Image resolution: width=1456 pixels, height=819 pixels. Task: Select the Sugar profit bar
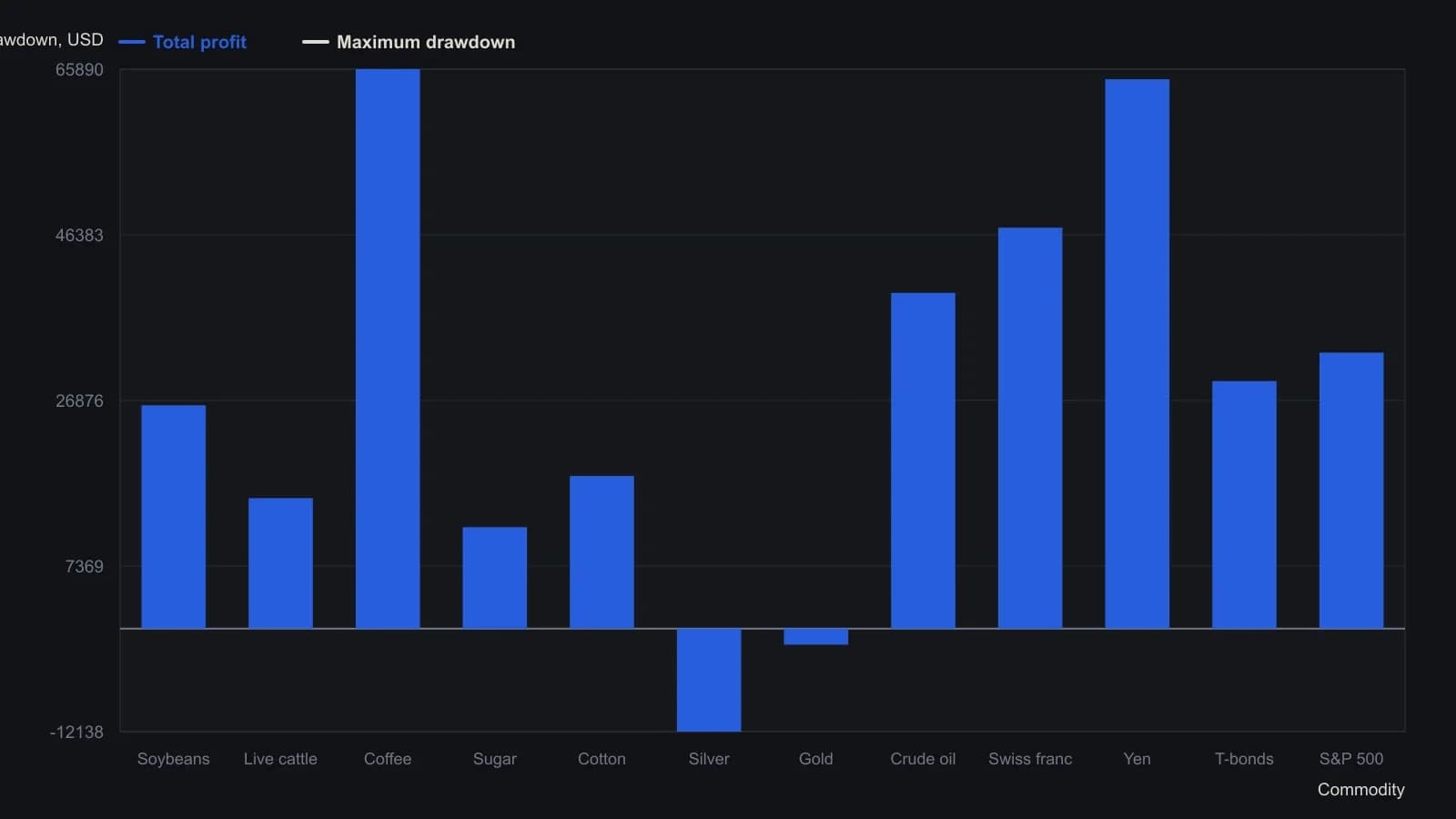(495, 578)
